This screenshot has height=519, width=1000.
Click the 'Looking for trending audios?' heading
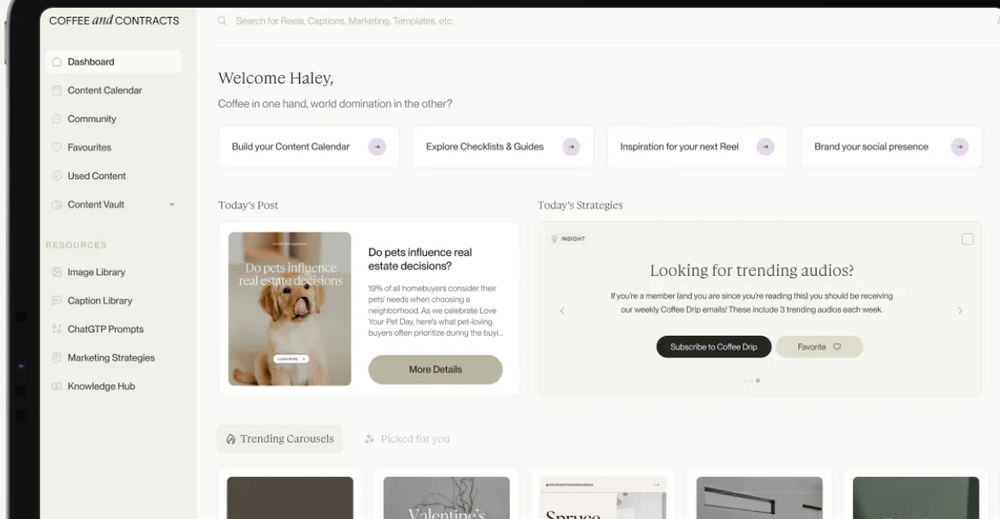[752, 270]
